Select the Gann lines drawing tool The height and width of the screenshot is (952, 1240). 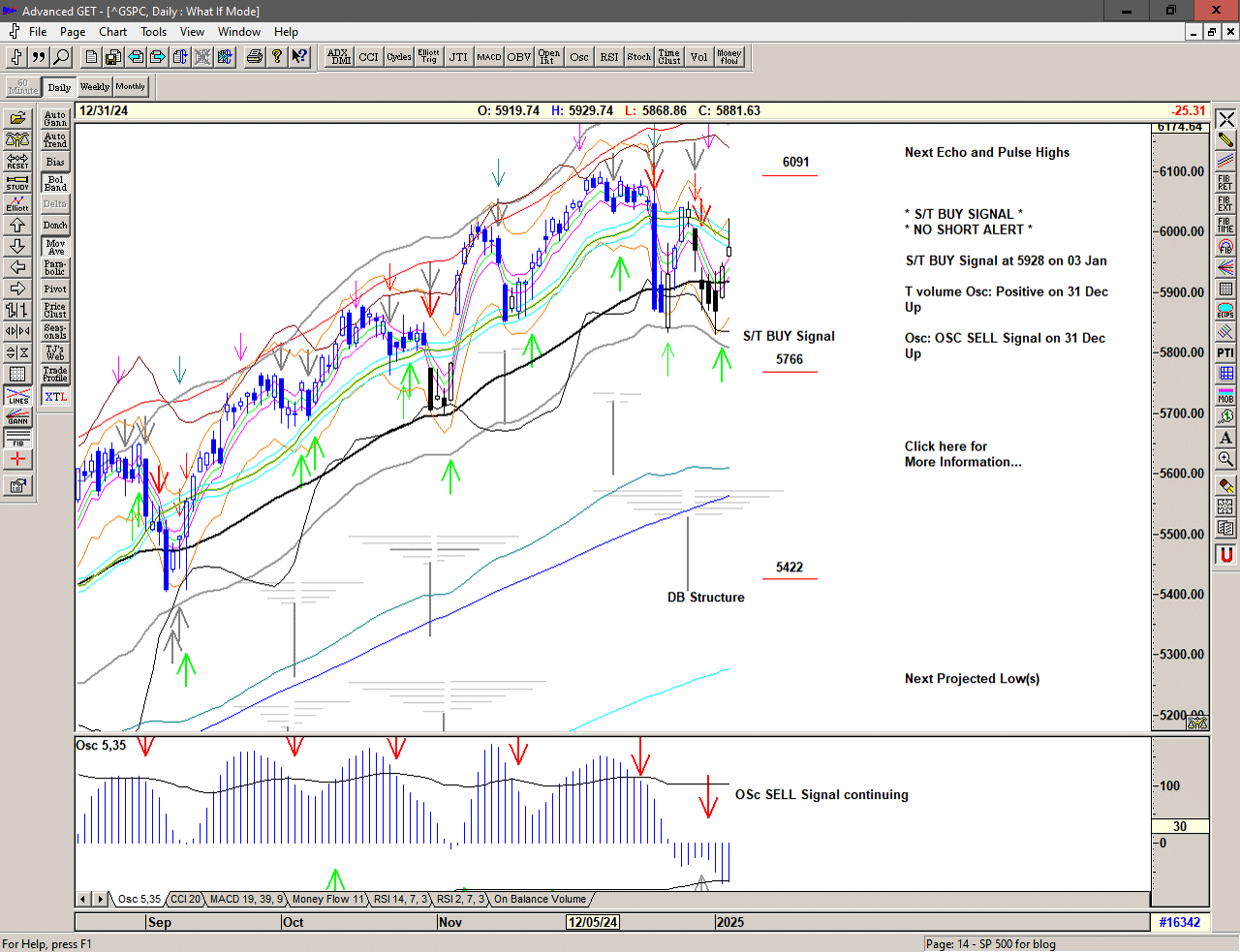(x=17, y=417)
